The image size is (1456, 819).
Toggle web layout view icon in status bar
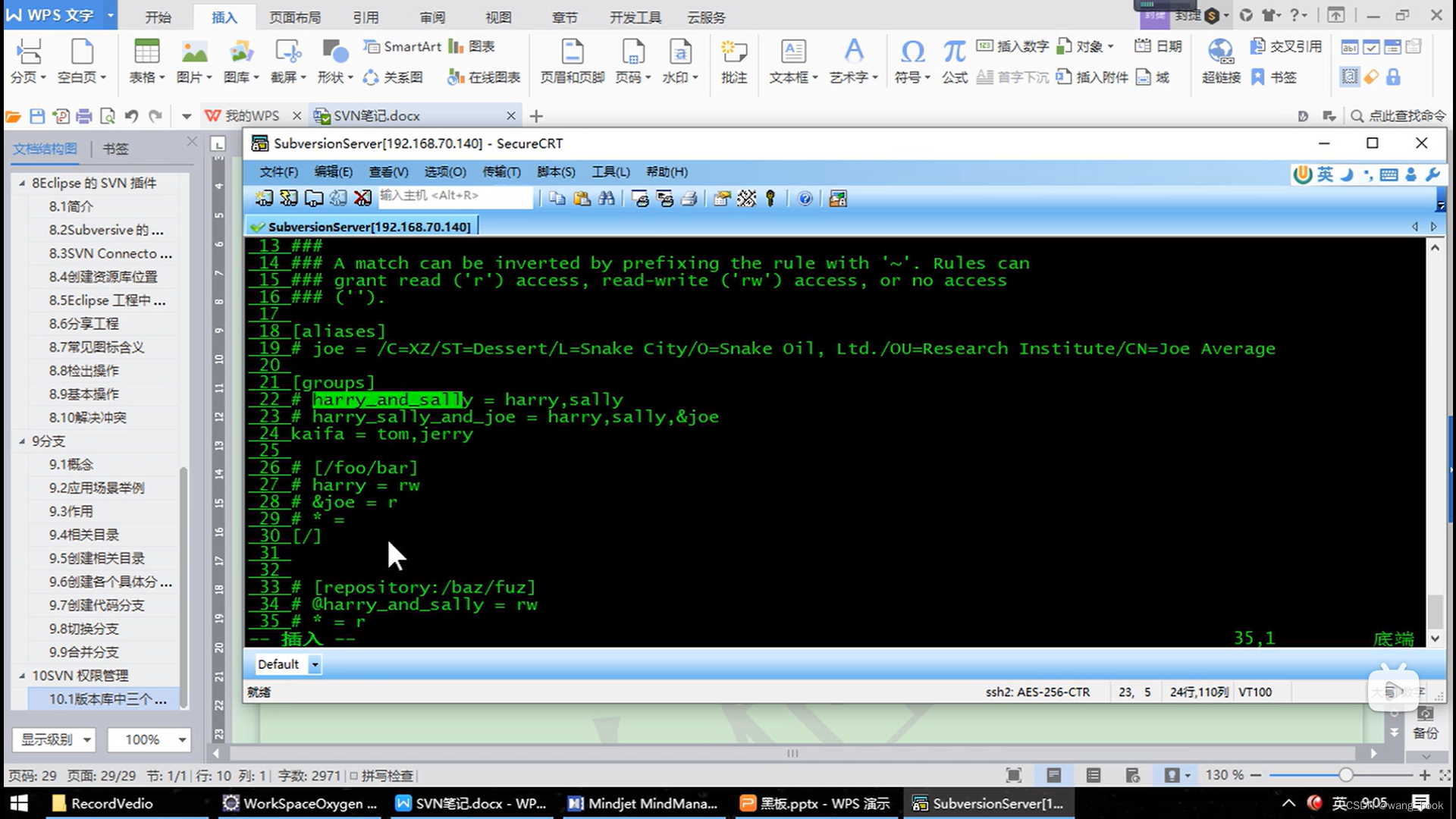point(1132,775)
